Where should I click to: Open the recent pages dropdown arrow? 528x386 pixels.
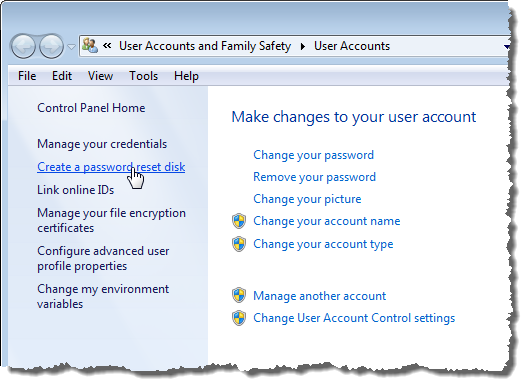point(71,46)
